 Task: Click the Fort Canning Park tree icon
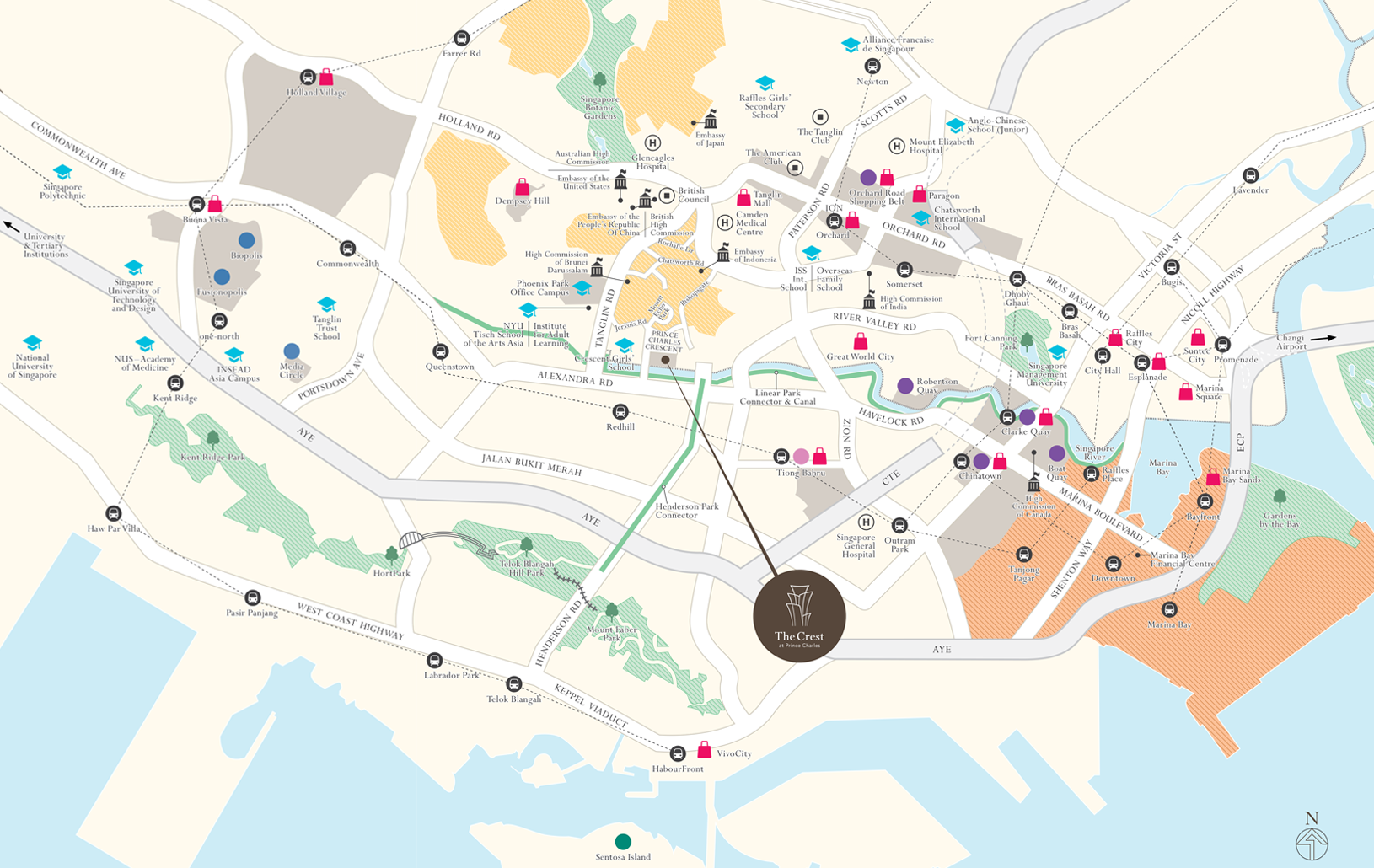tap(1026, 340)
